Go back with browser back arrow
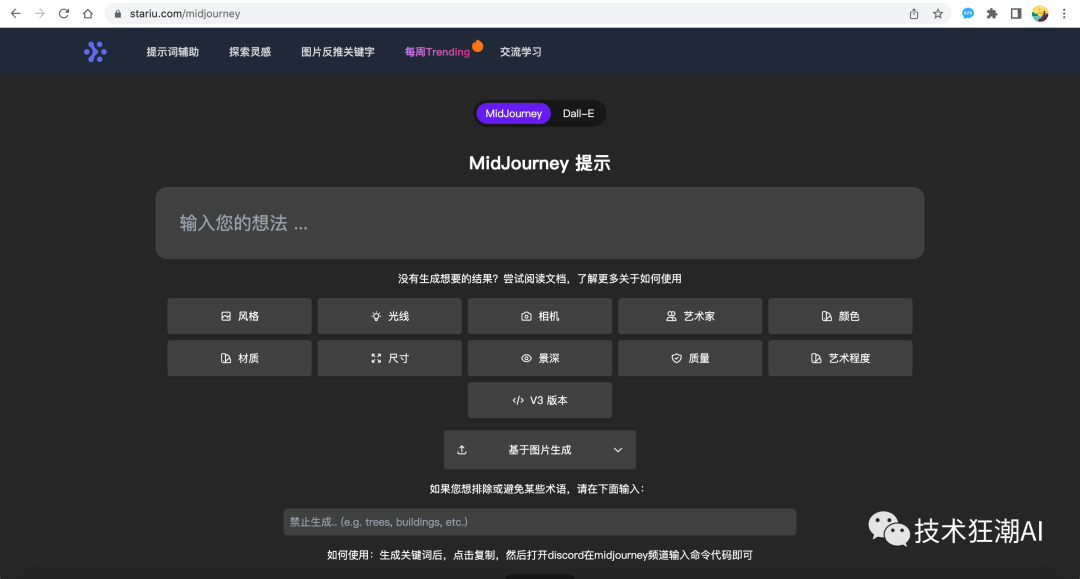Screen dimensions: 1080x579 tap(15, 14)
